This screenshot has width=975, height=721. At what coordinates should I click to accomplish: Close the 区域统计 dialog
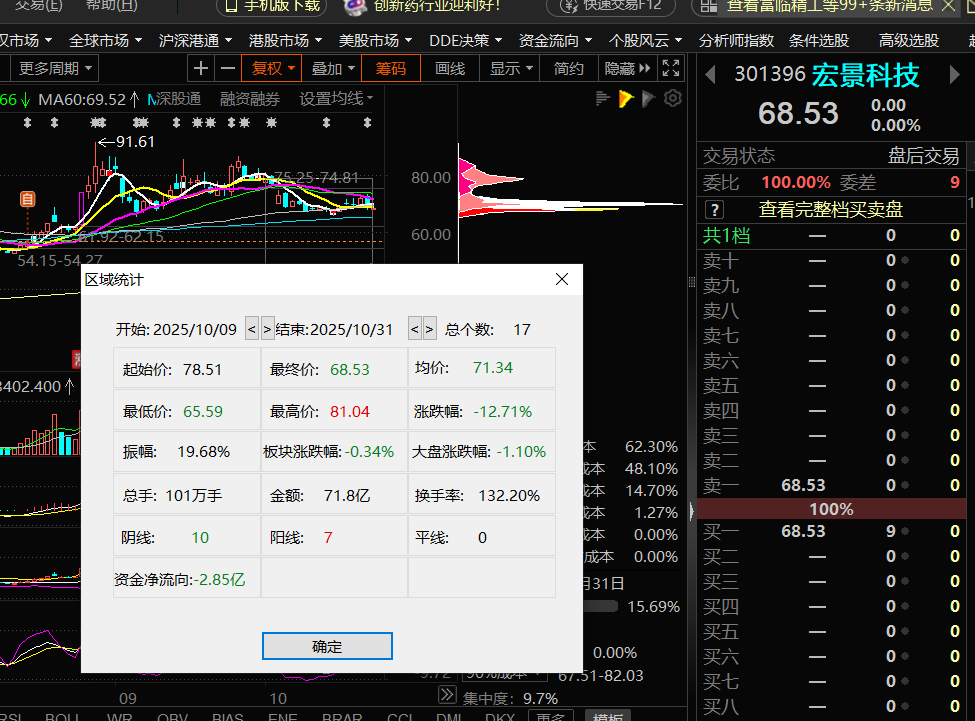click(x=562, y=279)
